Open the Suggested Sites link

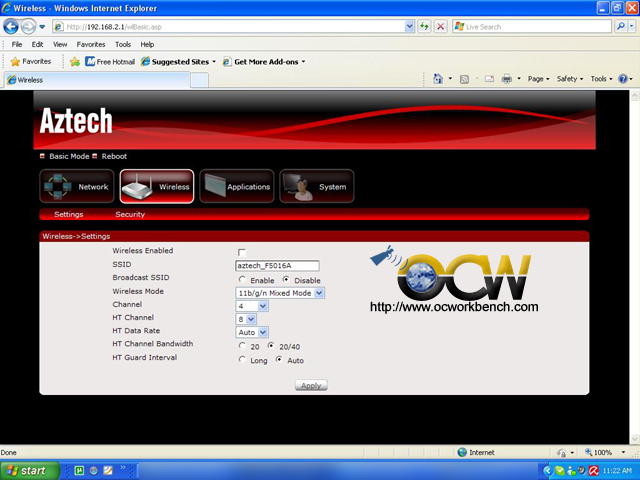pyautogui.click(x=178, y=62)
